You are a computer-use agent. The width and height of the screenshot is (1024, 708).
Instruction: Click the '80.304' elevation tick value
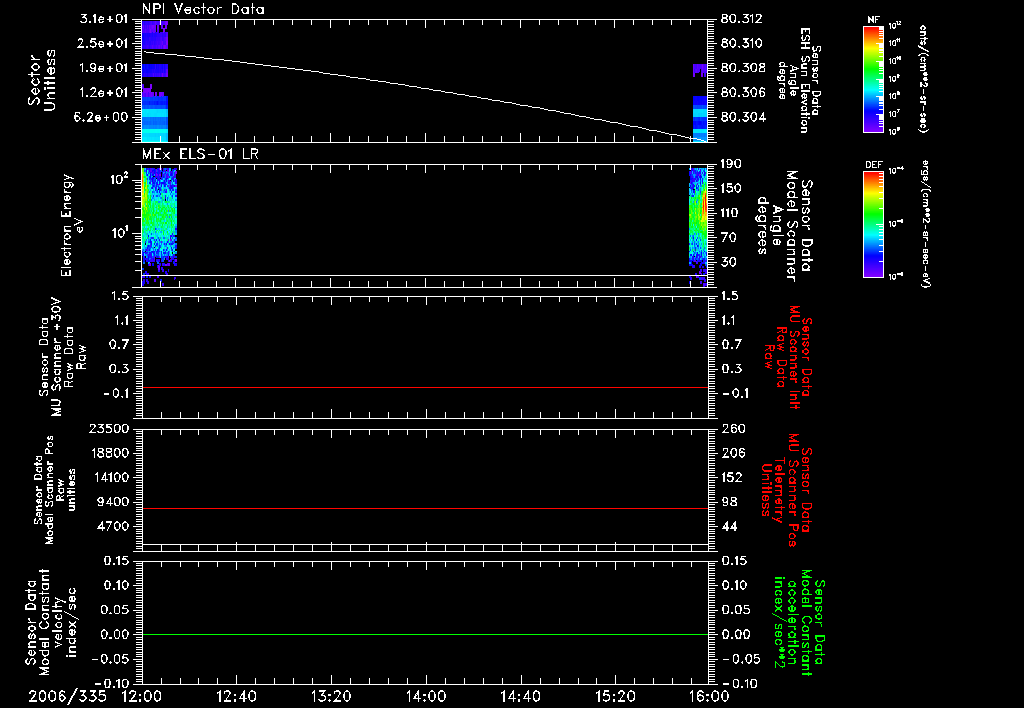tap(741, 118)
